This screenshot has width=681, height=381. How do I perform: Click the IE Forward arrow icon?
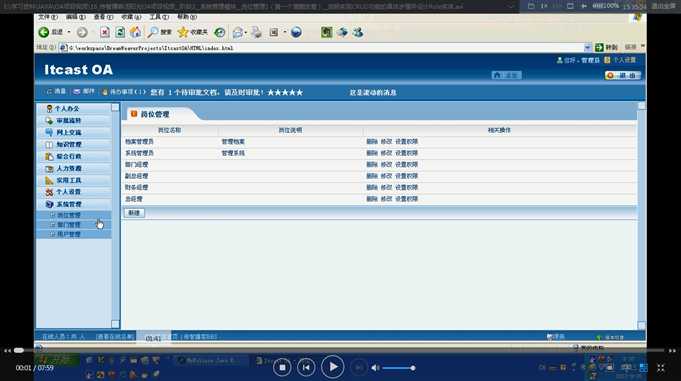(82, 32)
